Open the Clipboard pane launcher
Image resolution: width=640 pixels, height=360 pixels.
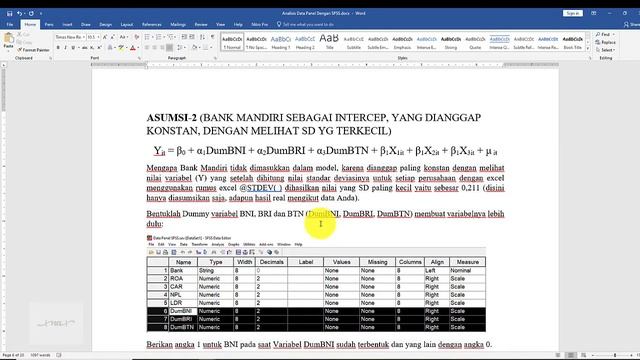coord(50,58)
